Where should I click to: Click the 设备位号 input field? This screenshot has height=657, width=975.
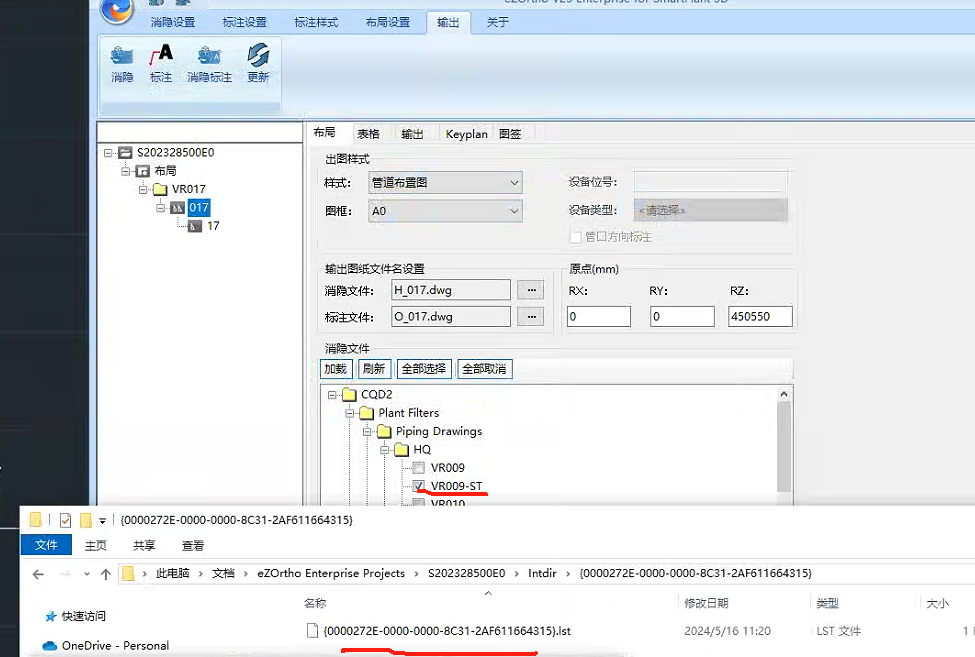tap(710, 181)
